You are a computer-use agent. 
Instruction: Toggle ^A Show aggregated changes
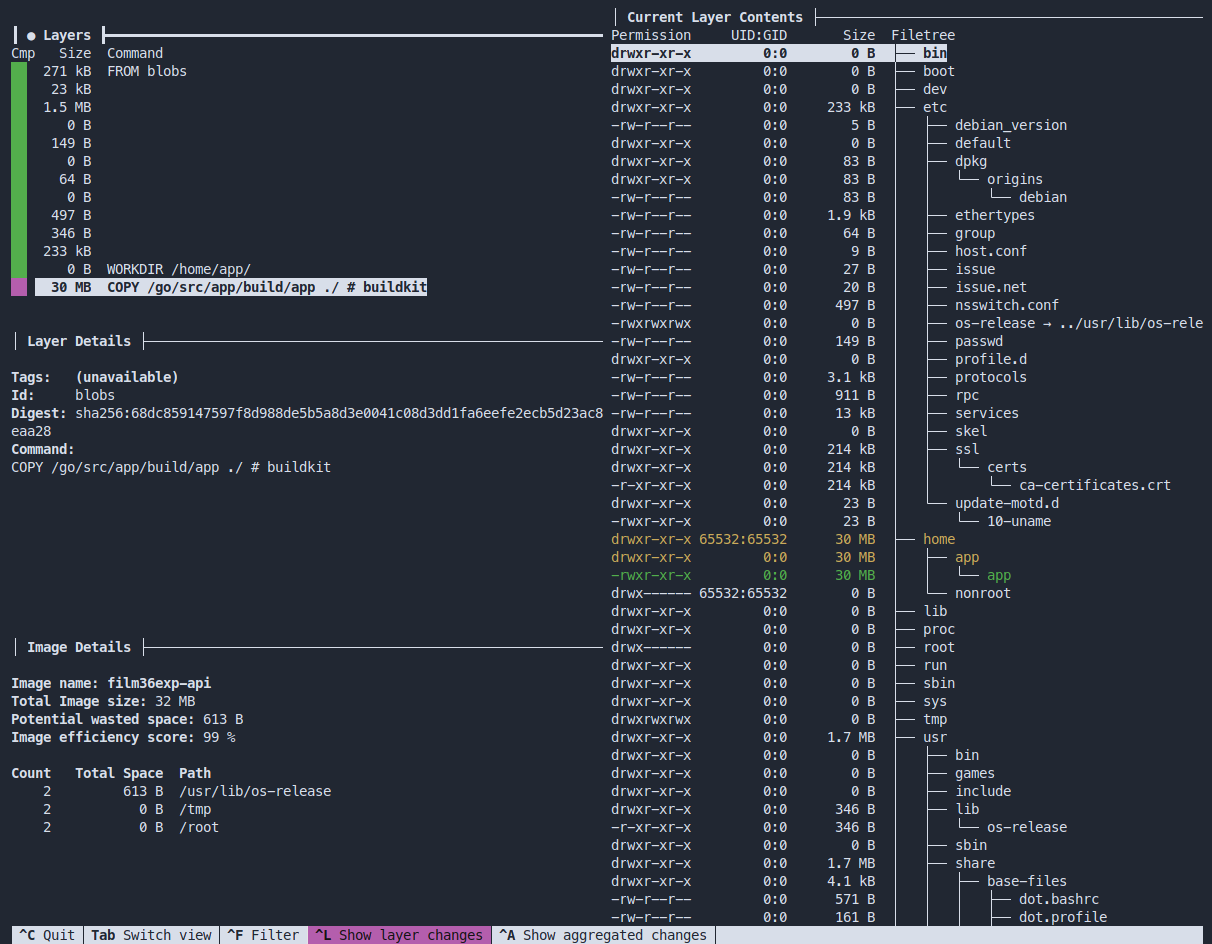pos(603,935)
